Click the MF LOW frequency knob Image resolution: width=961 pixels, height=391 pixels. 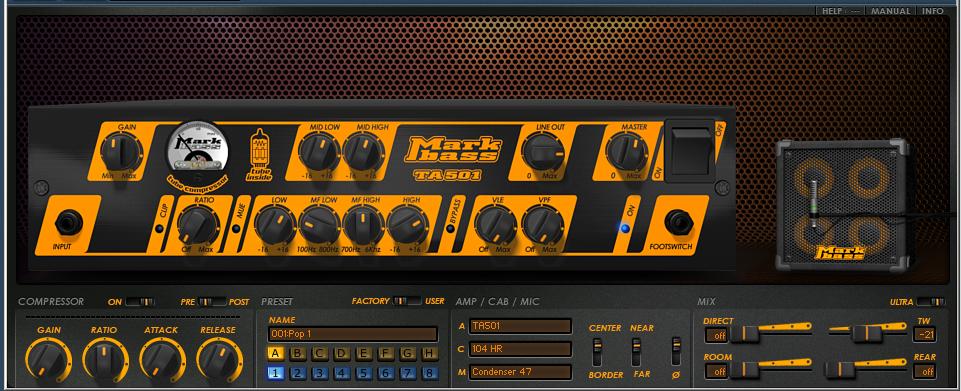[319, 225]
